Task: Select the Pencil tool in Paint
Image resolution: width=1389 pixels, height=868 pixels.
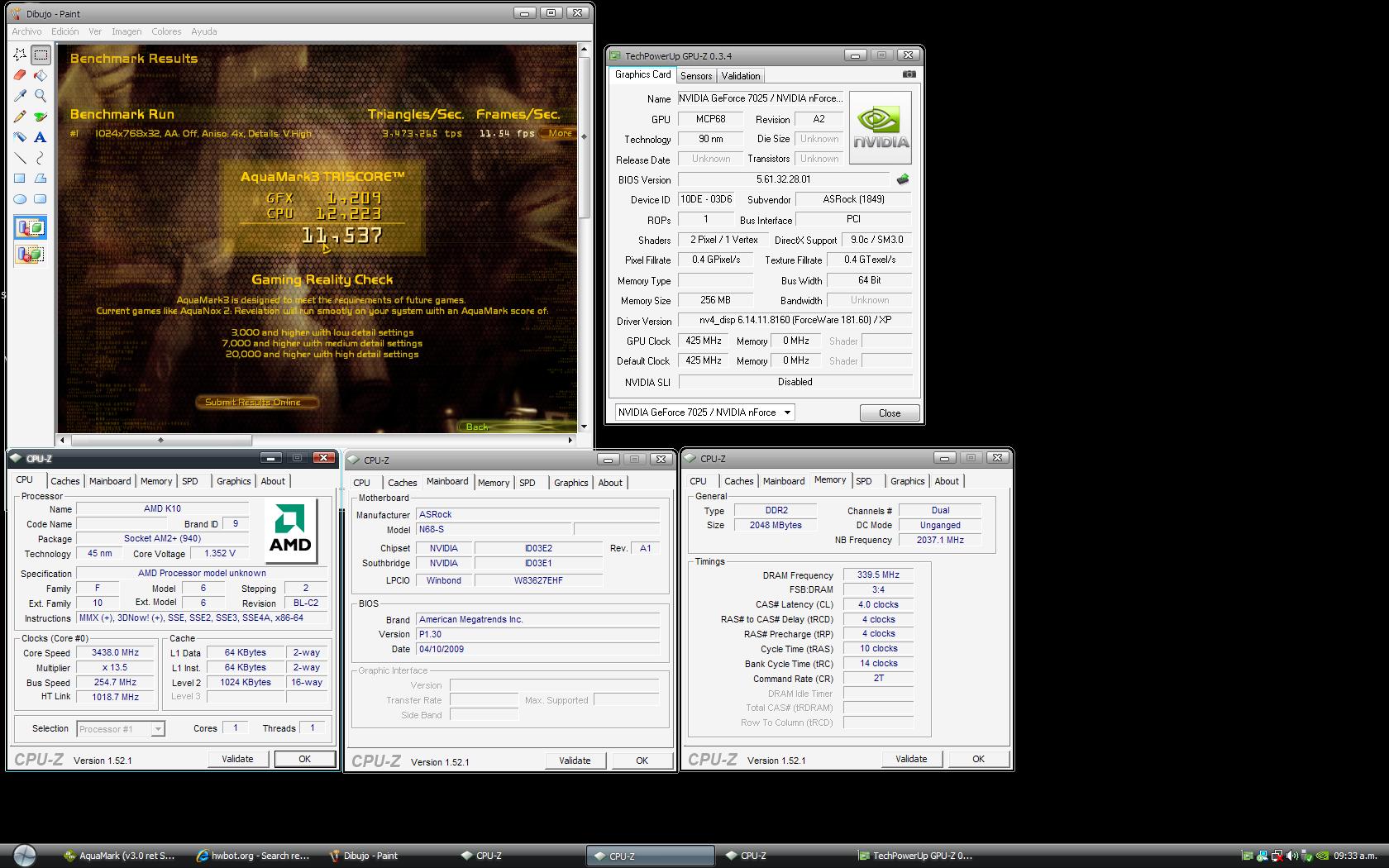Action: [x=20, y=117]
